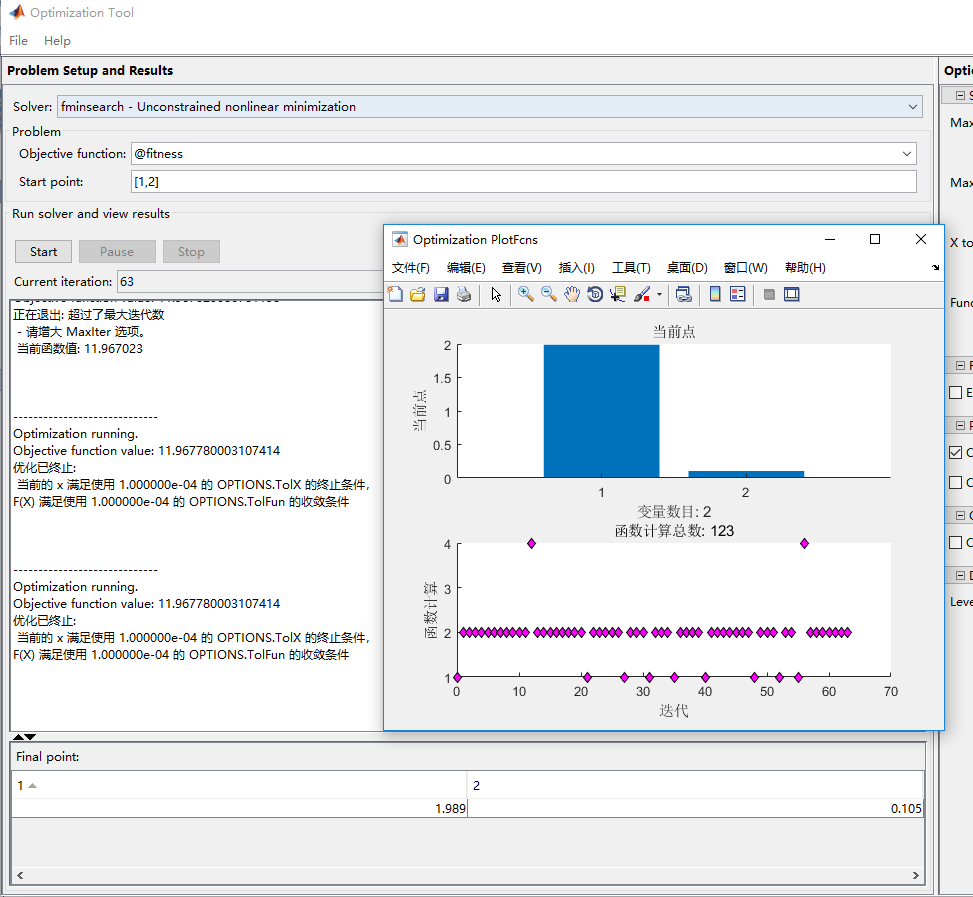Click the Start button
The width and height of the screenshot is (973, 897).
[43, 251]
